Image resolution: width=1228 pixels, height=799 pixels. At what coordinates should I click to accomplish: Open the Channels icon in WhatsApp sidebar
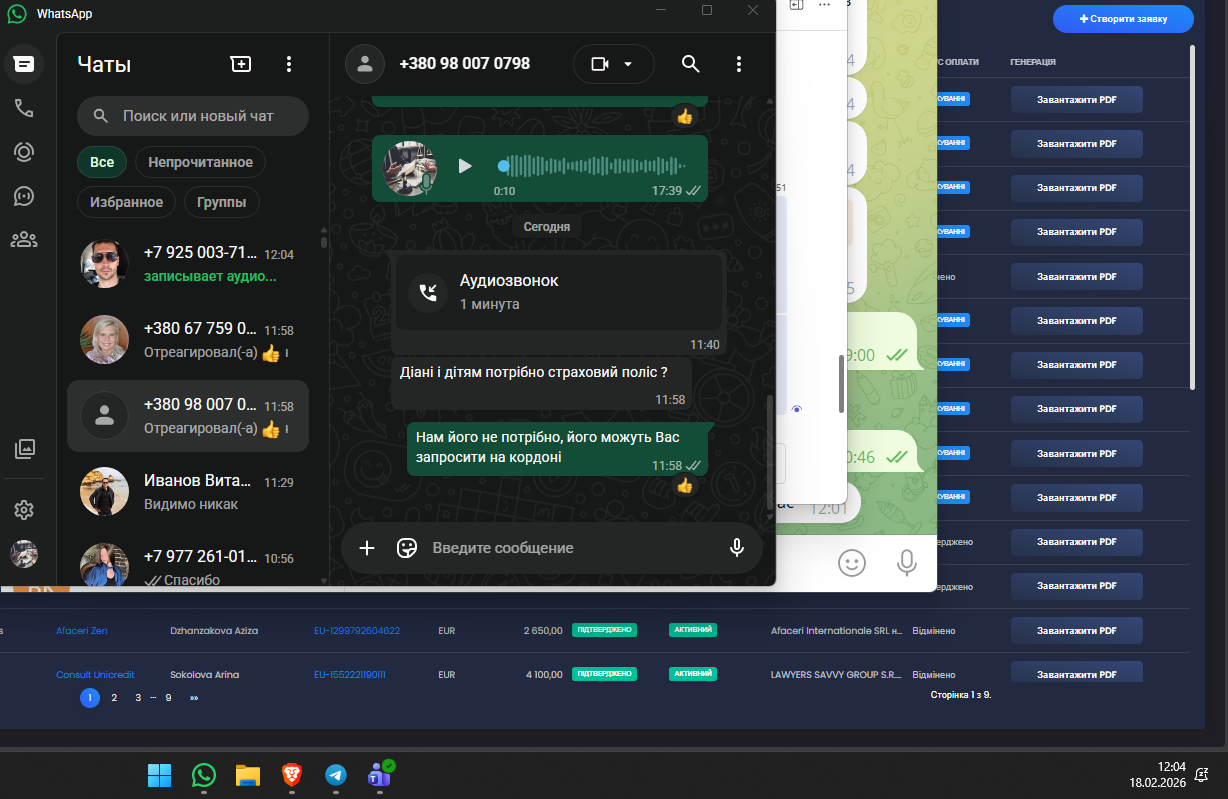point(24,196)
